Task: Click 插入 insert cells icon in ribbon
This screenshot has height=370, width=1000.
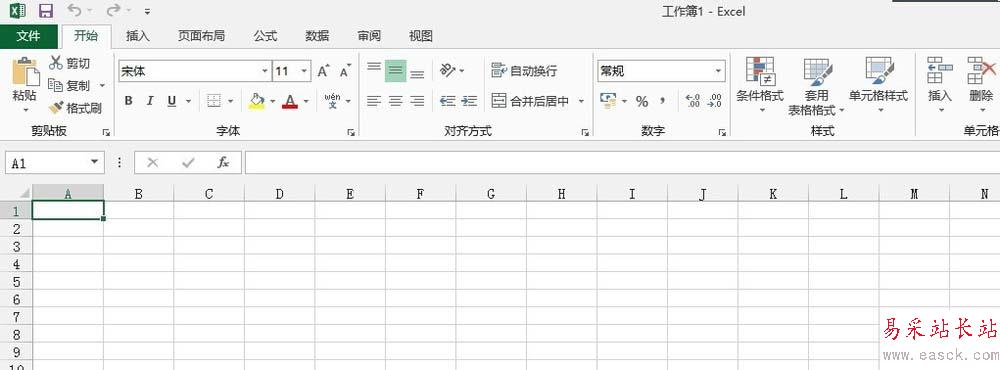Action: 939,70
